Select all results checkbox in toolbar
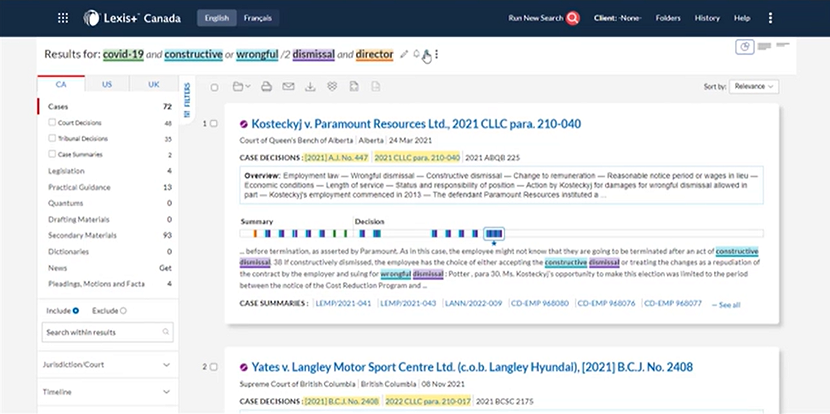The height and width of the screenshot is (414, 830). coord(214,87)
